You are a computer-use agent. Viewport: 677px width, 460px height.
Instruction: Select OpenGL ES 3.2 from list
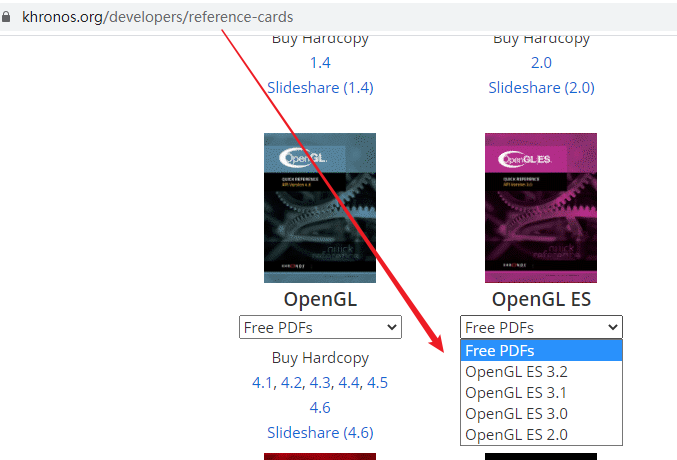click(x=541, y=371)
